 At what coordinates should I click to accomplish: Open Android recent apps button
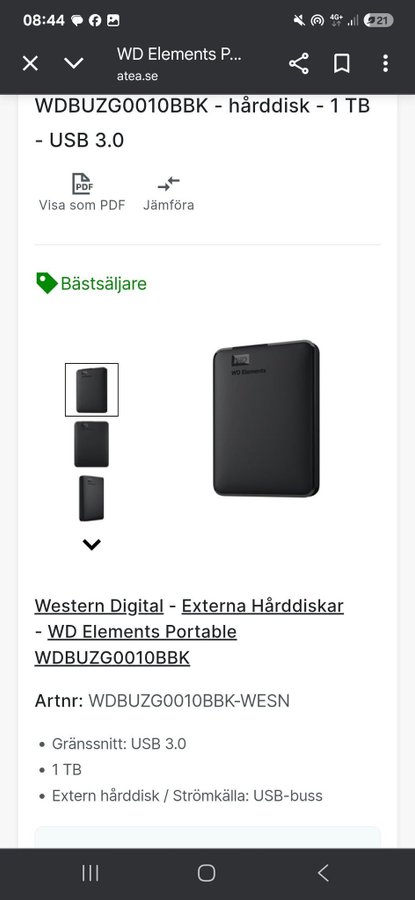(90, 873)
